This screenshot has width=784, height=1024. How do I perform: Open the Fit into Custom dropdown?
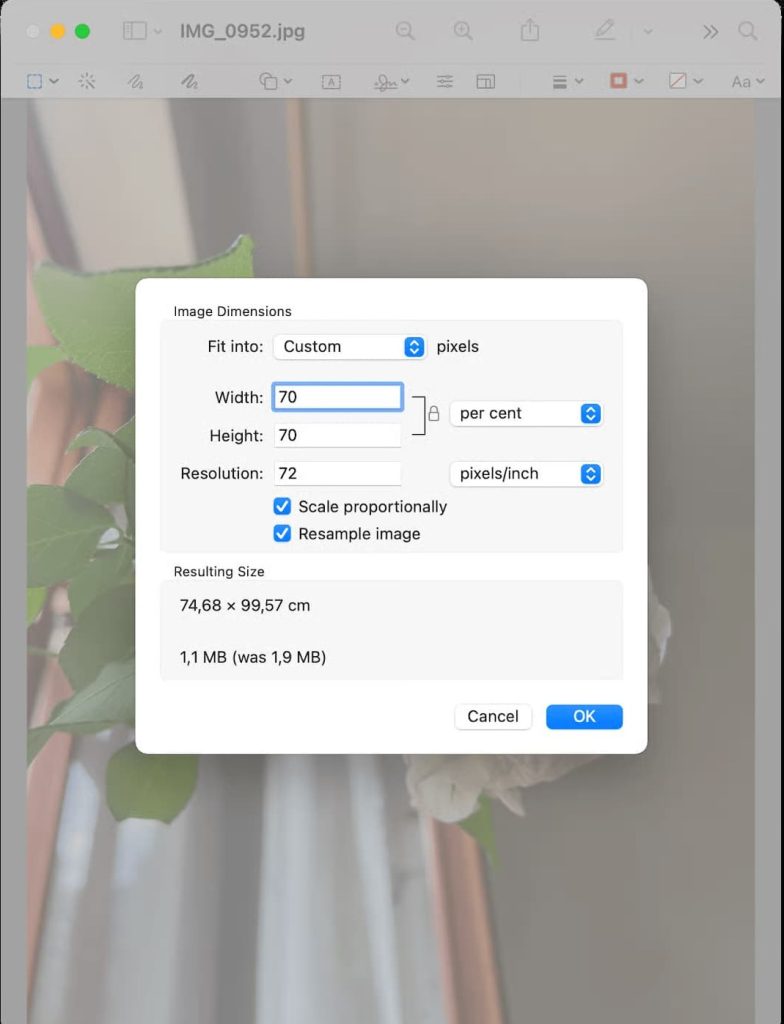pos(350,347)
